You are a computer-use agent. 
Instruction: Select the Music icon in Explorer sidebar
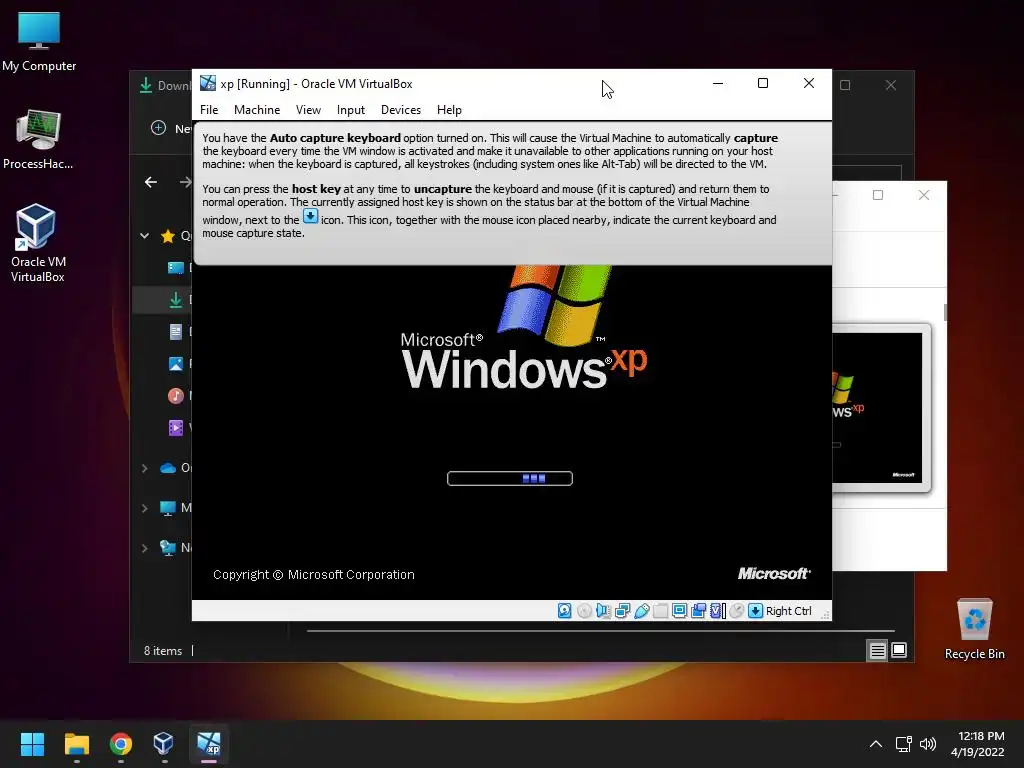pyautogui.click(x=176, y=396)
